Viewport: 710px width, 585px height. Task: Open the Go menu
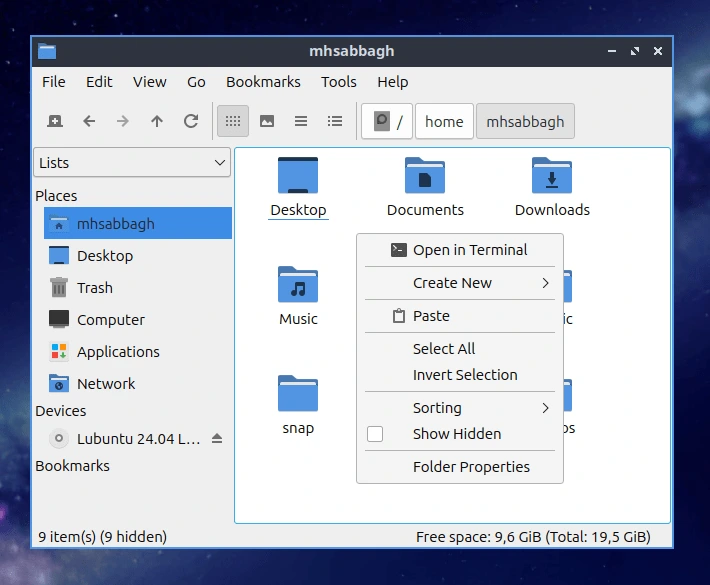pyautogui.click(x=196, y=82)
